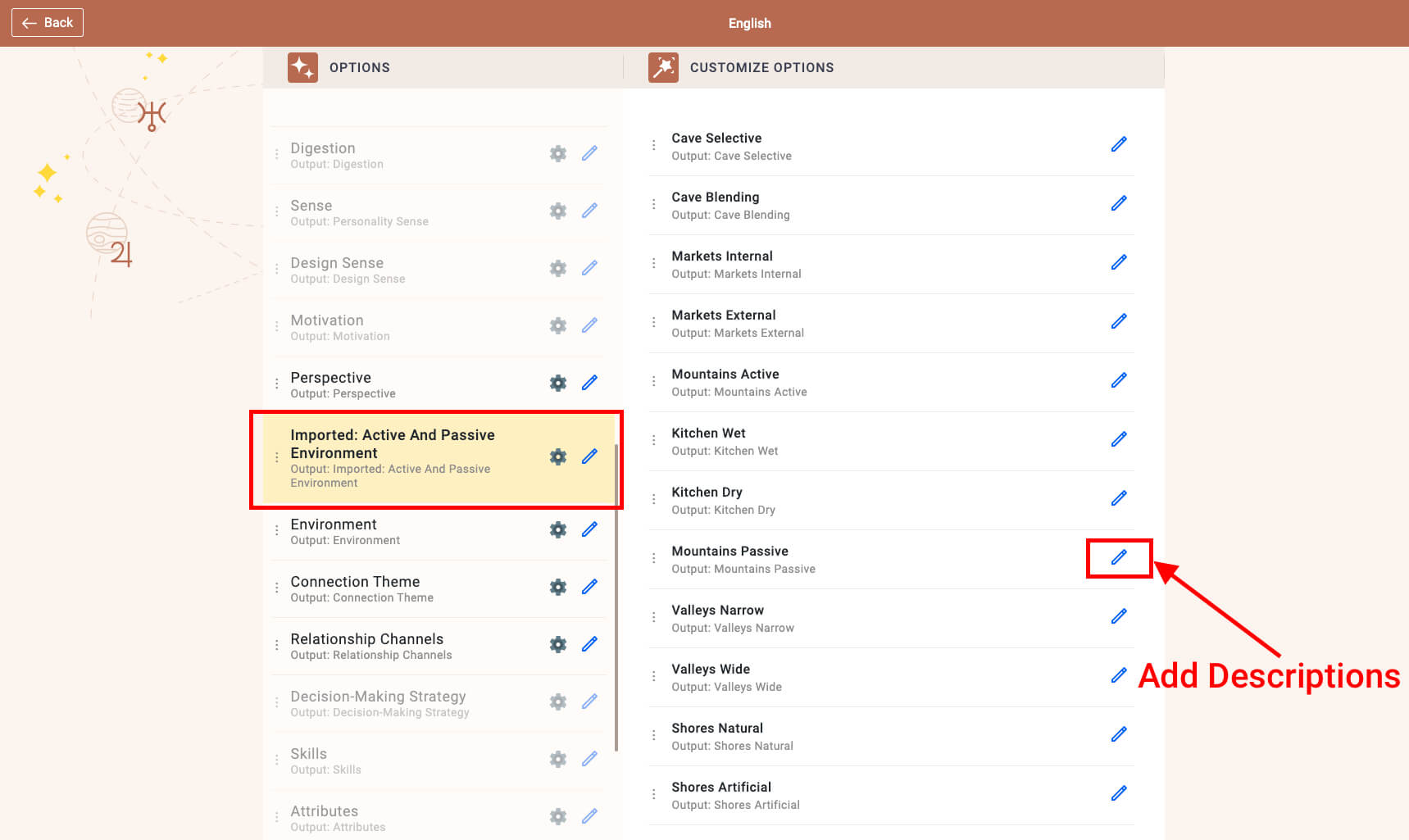Edit the Motivation option

coord(589,325)
